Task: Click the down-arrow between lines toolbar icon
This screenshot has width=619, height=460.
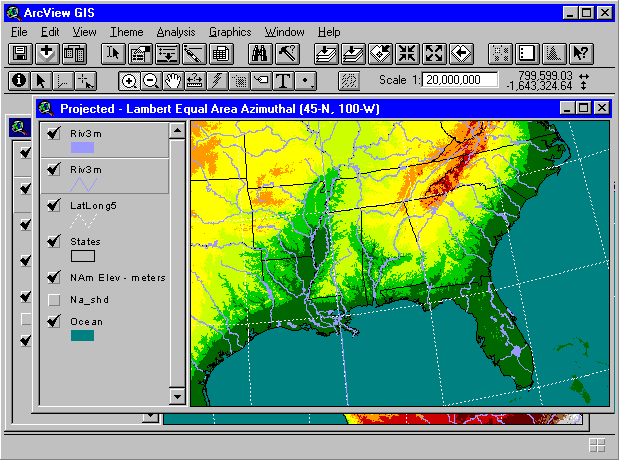Action: click(167, 54)
